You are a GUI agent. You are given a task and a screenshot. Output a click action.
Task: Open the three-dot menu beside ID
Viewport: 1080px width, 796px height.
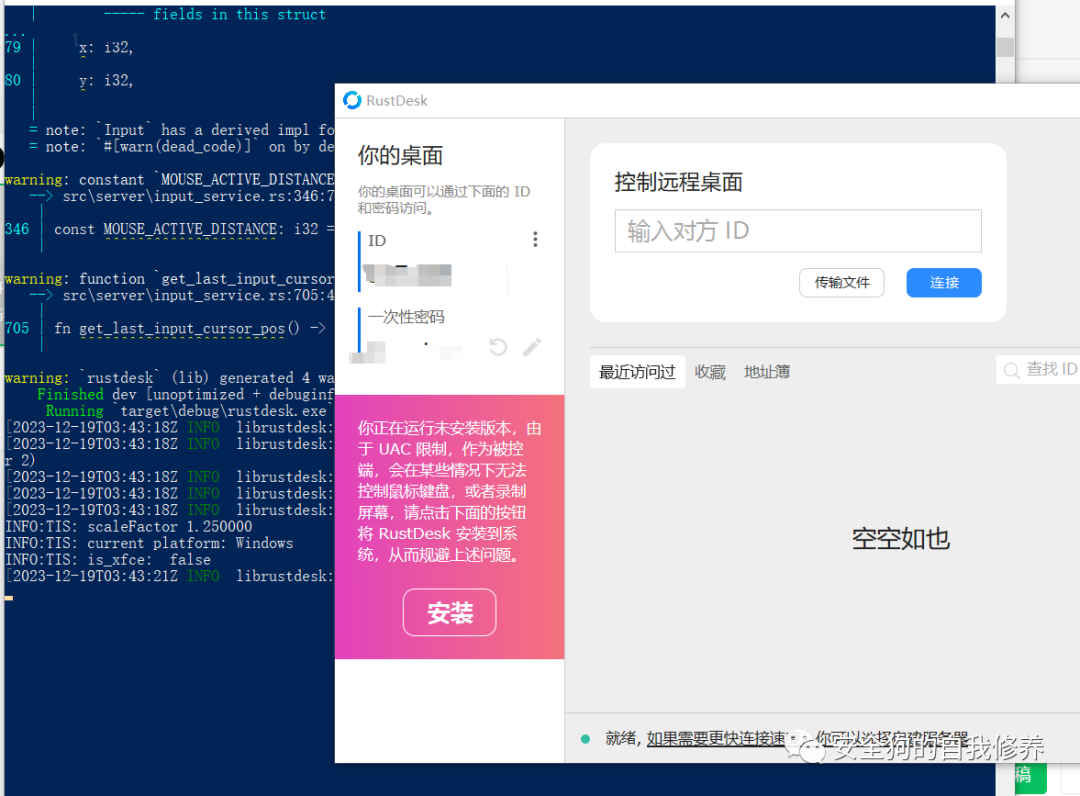(535, 240)
